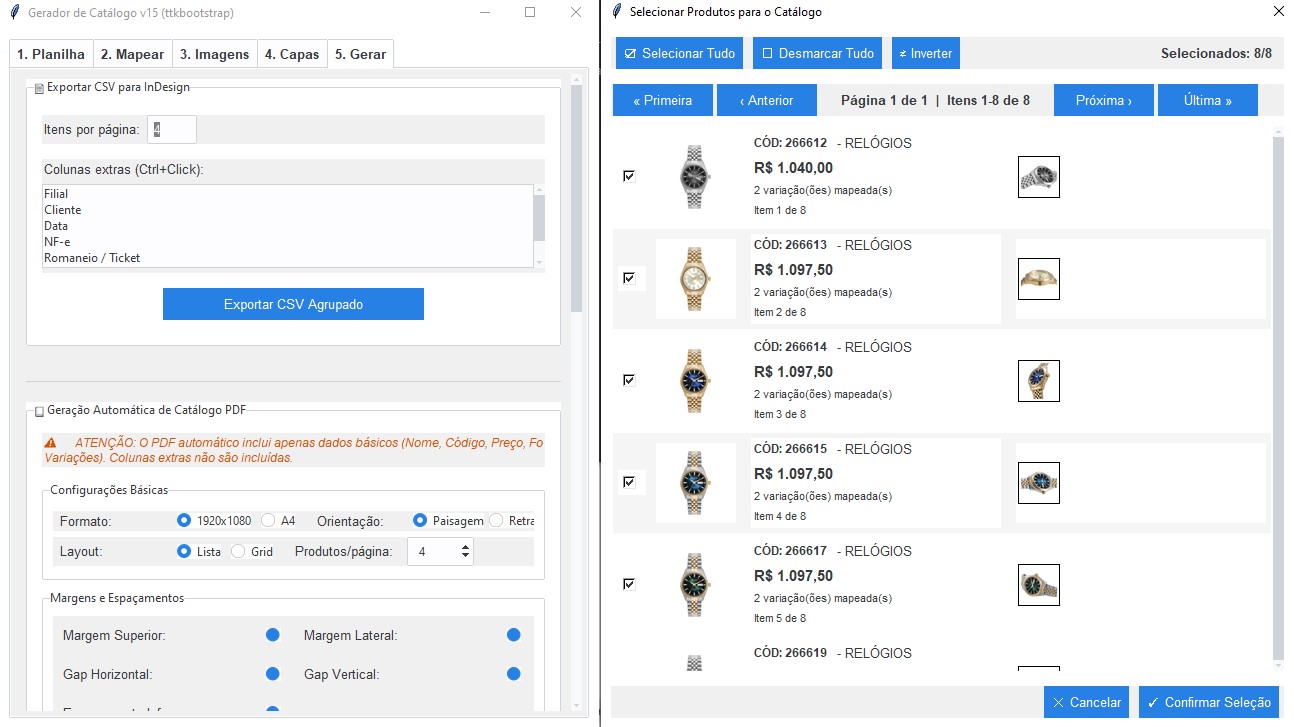Go to the last page with Última button
The width and height of the screenshot is (1294, 727).
1207,99
